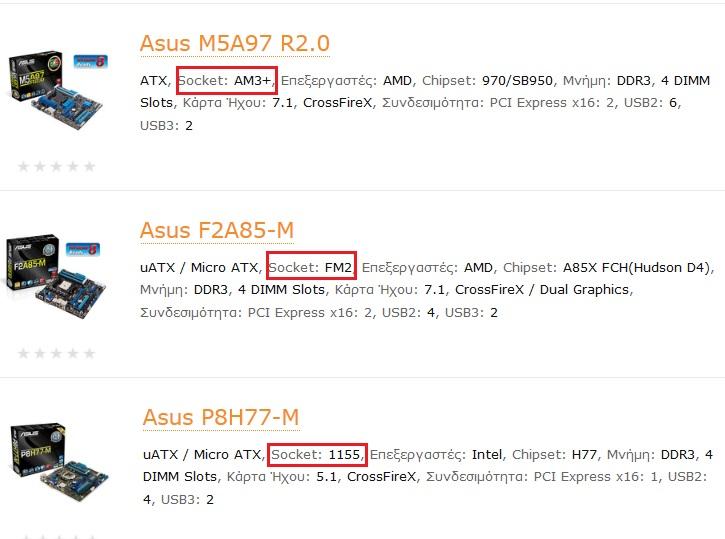The image size is (725, 539).
Task: Rate the F2A85-M three stars
Action: pyautogui.click(x=57, y=353)
